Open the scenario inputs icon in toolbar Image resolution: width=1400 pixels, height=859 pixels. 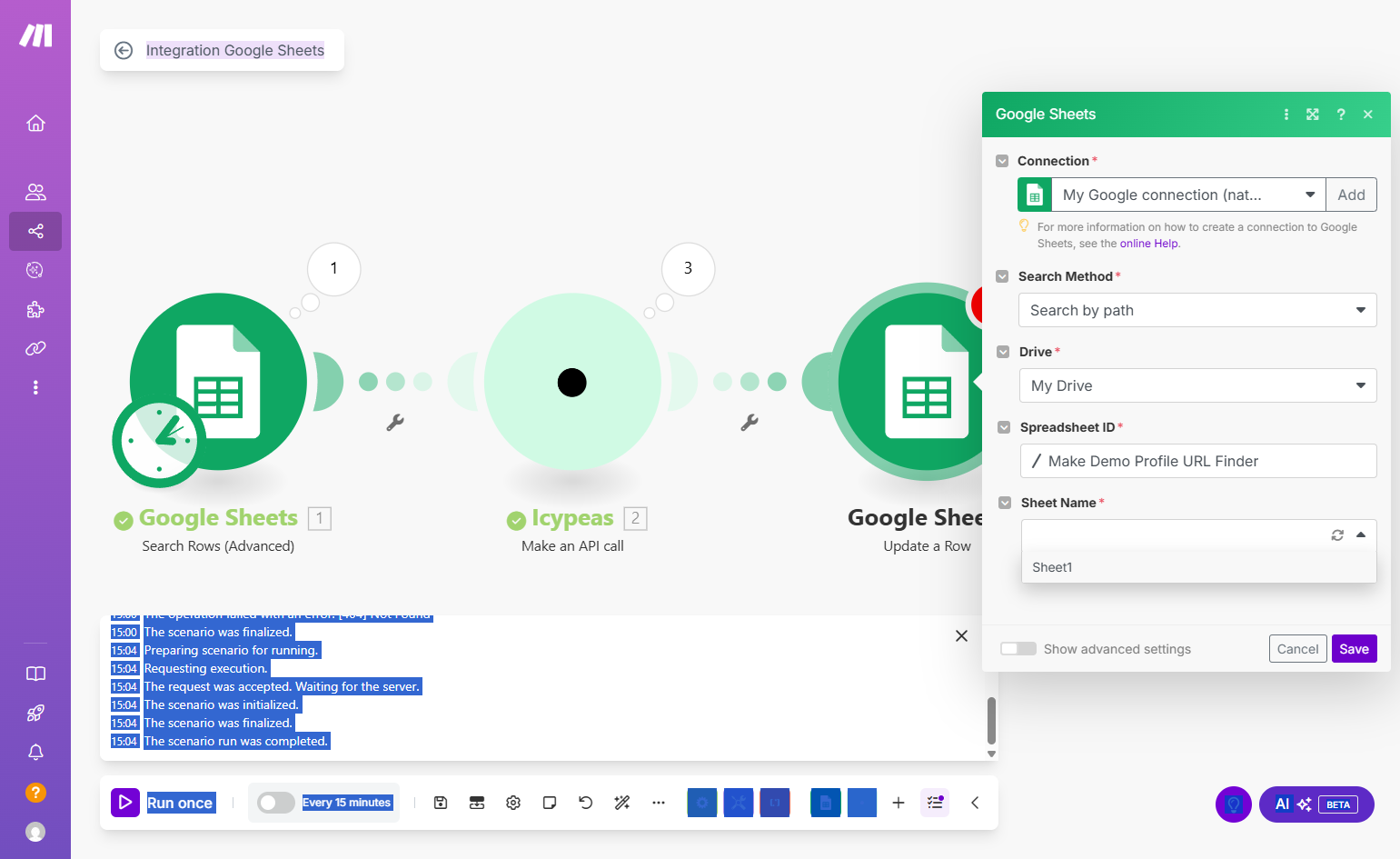pyautogui.click(x=477, y=803)
